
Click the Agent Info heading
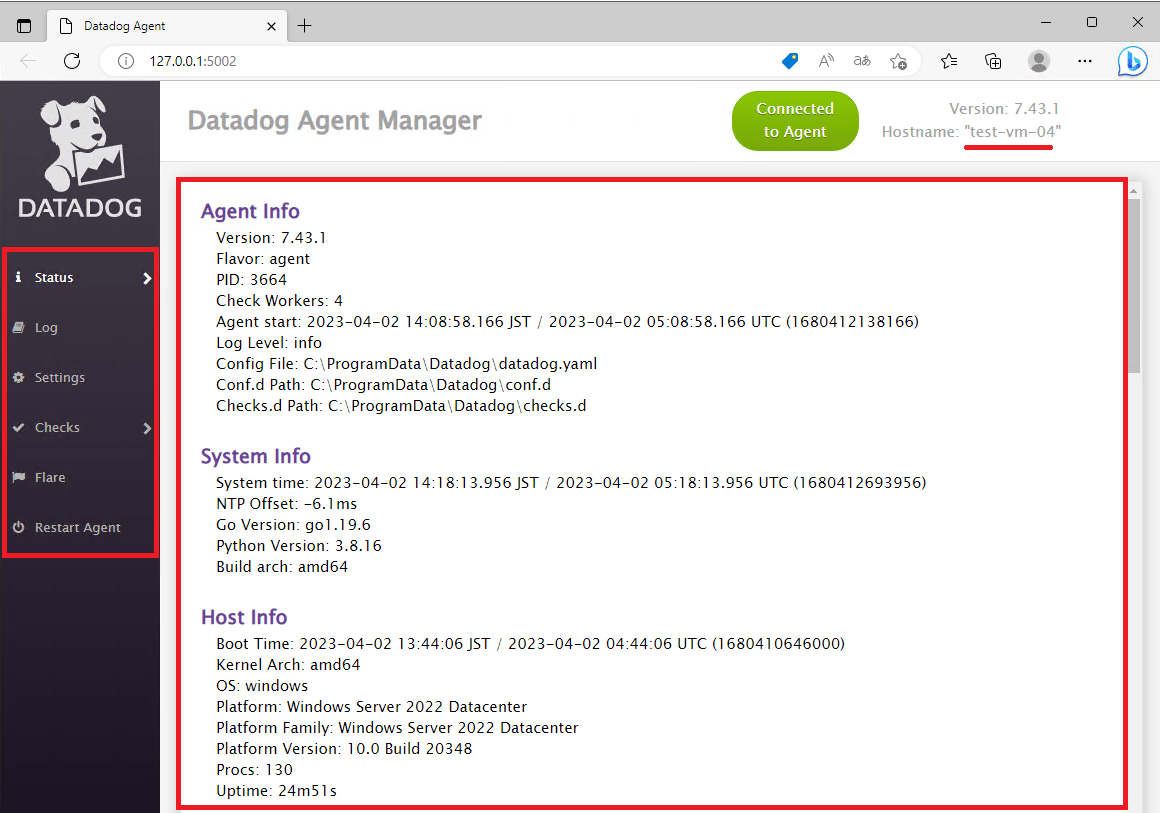[x=250, y=212]
